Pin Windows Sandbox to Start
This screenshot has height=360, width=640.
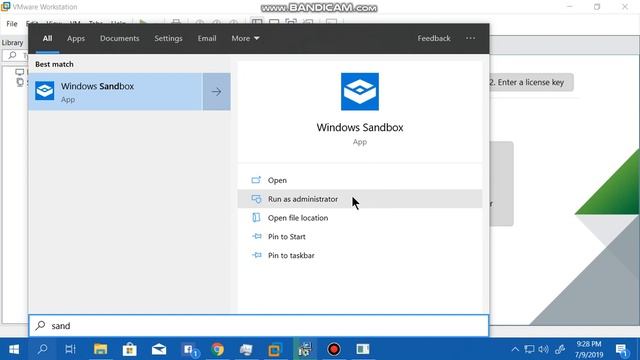point(287,236)
